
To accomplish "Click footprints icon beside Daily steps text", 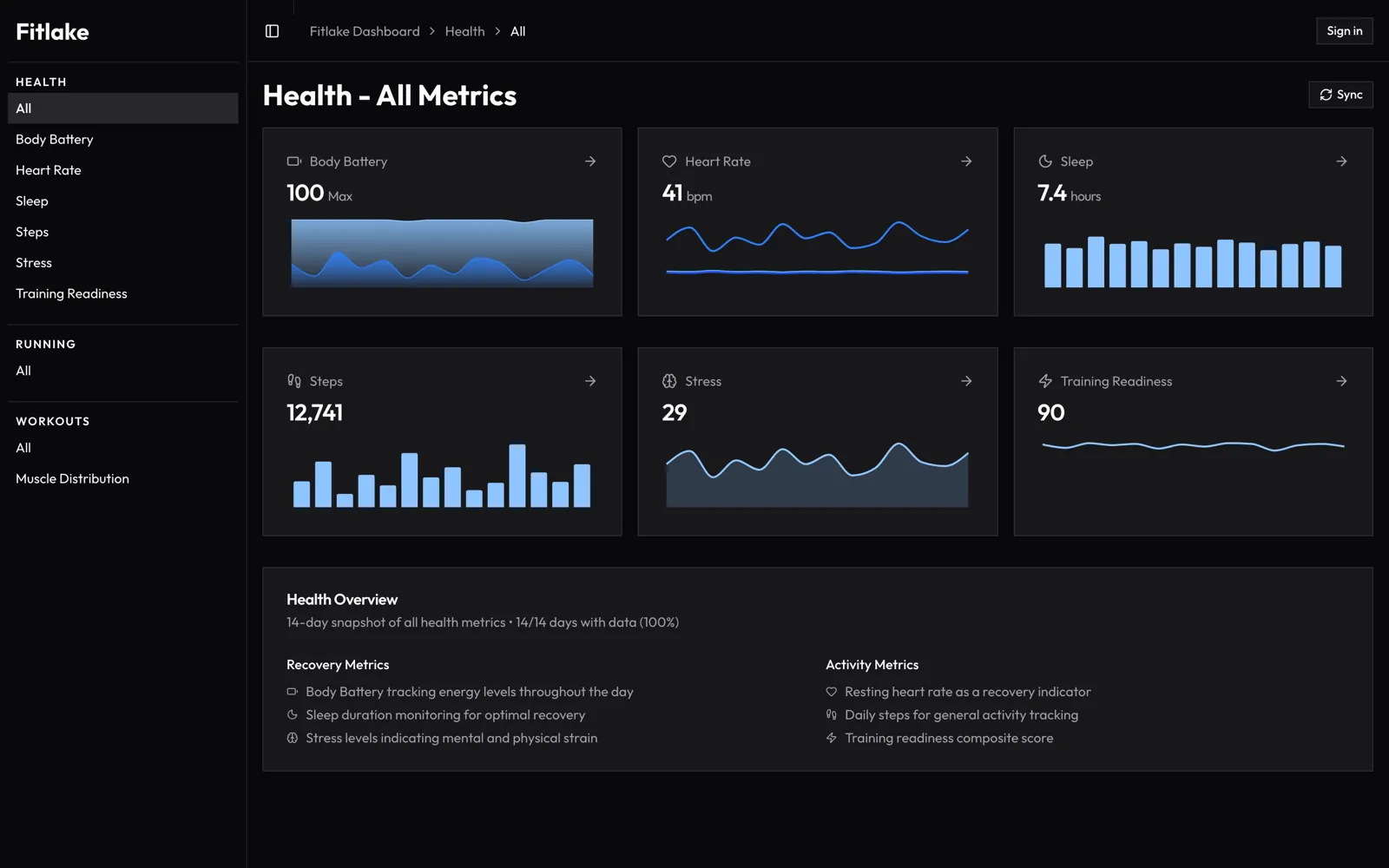I will pos(832,715).
